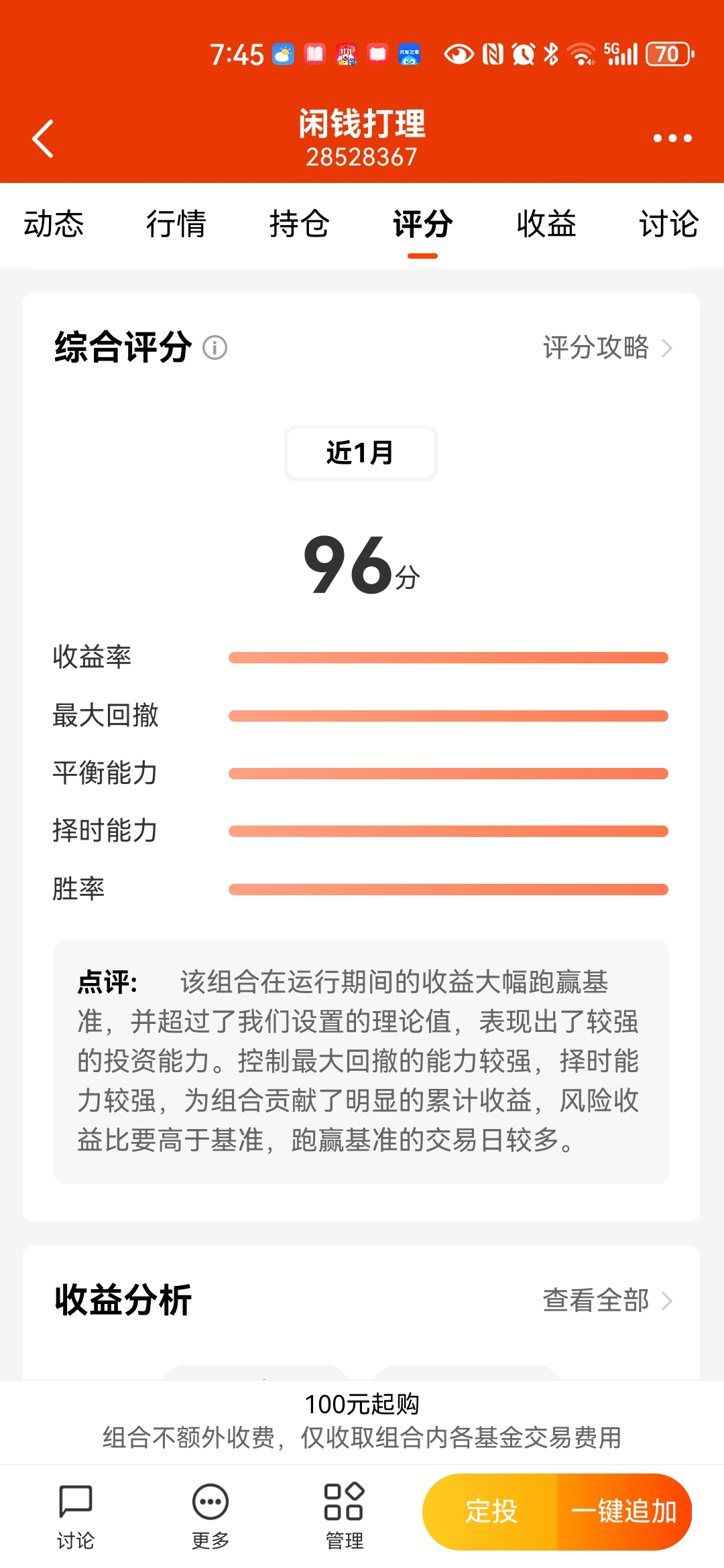
Task: Open the three-dot more options menu
Action: click(x=672, y=138)
